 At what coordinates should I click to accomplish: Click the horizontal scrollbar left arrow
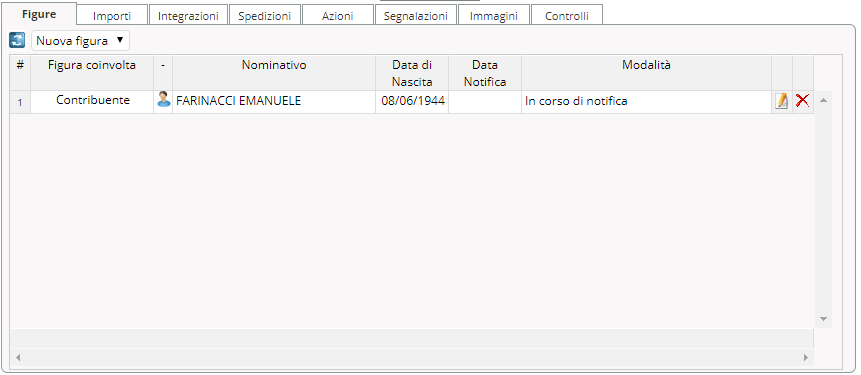click(x=18, y=357)
